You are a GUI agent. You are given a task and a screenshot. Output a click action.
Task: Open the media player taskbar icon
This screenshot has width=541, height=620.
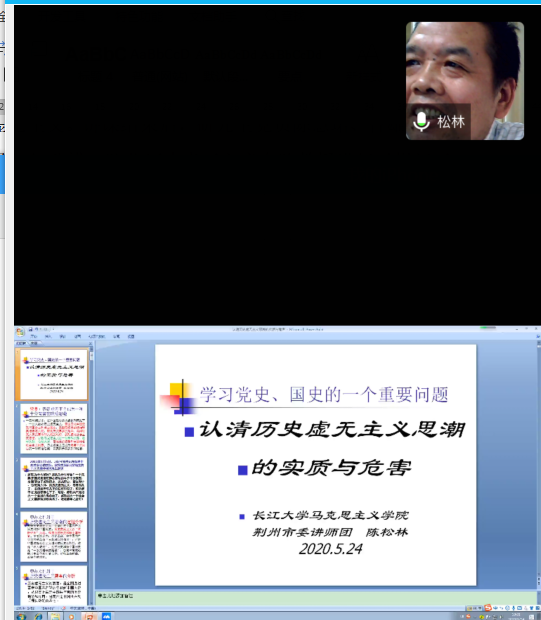[72, 616]
